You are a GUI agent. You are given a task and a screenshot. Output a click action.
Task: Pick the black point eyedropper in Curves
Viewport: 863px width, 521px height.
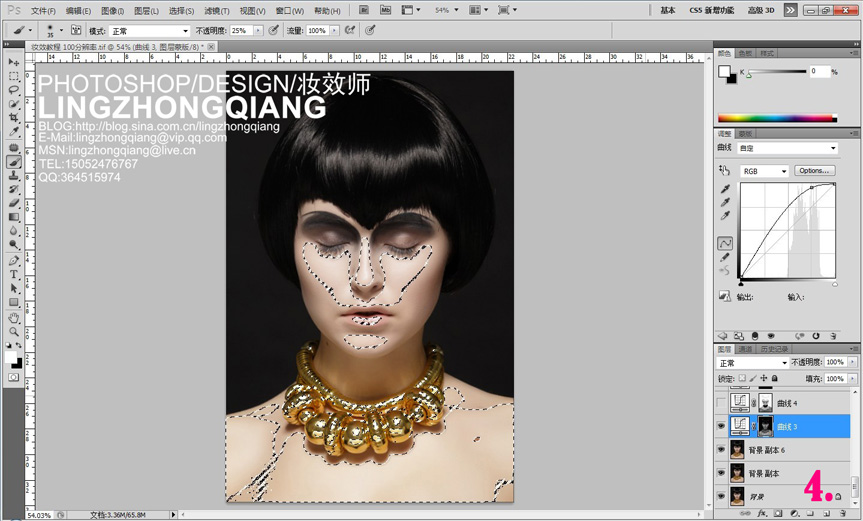coord(725,189)
